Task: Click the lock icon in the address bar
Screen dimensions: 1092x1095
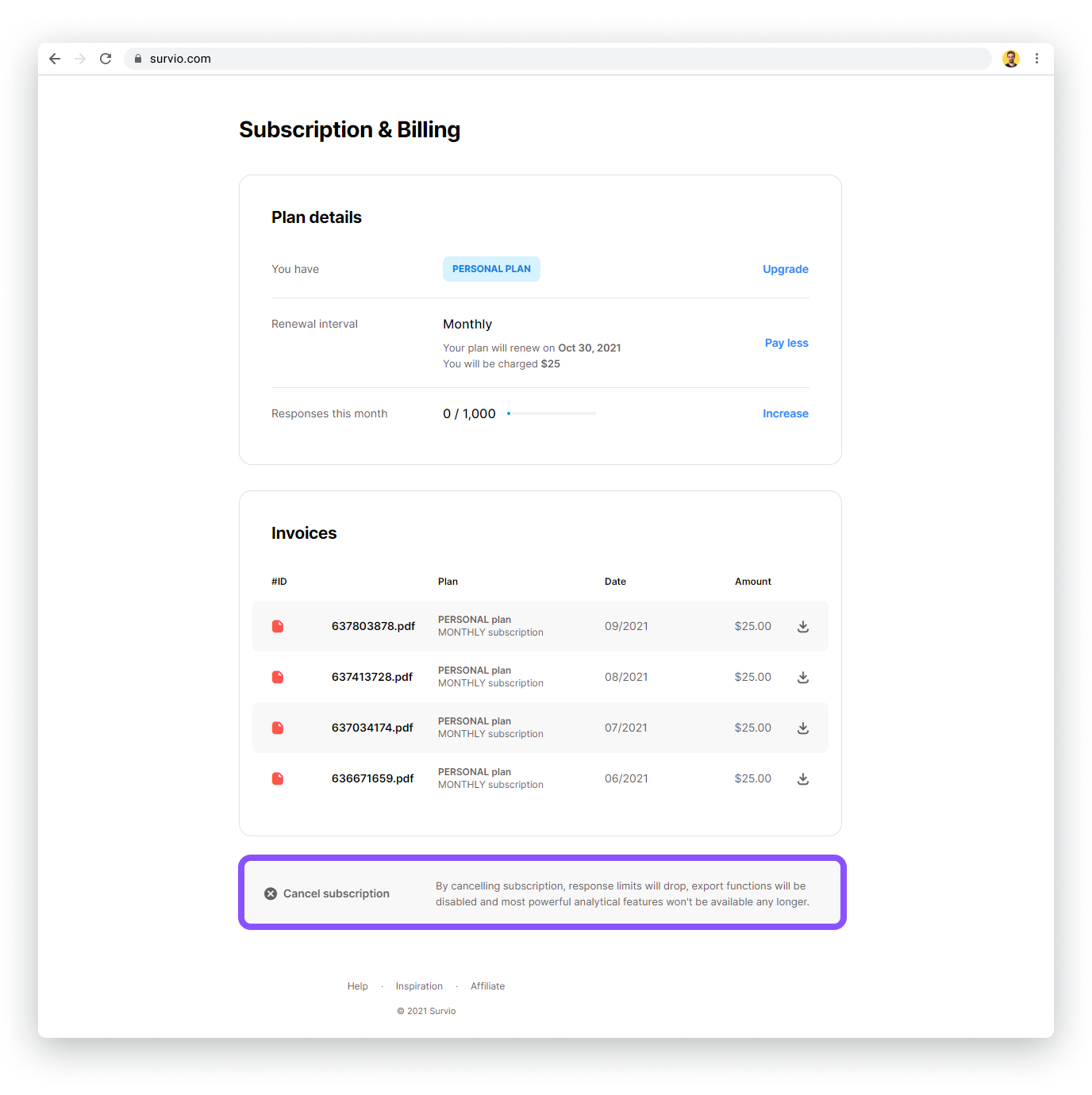Action: [x=138, y=59]
